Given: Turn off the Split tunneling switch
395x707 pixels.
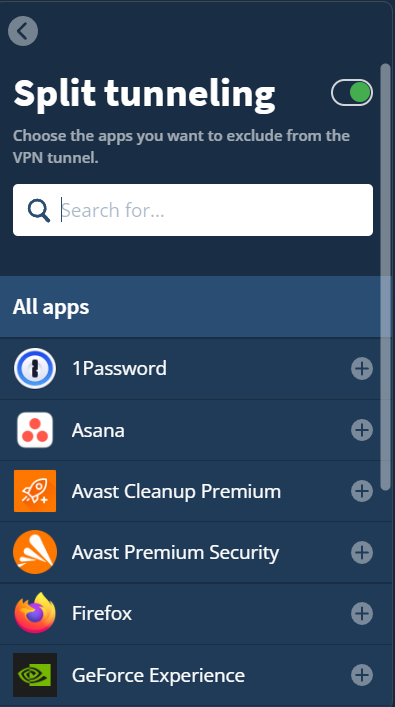Looking at the screenshot, I should pyautogui.click(x=352, y=92).
